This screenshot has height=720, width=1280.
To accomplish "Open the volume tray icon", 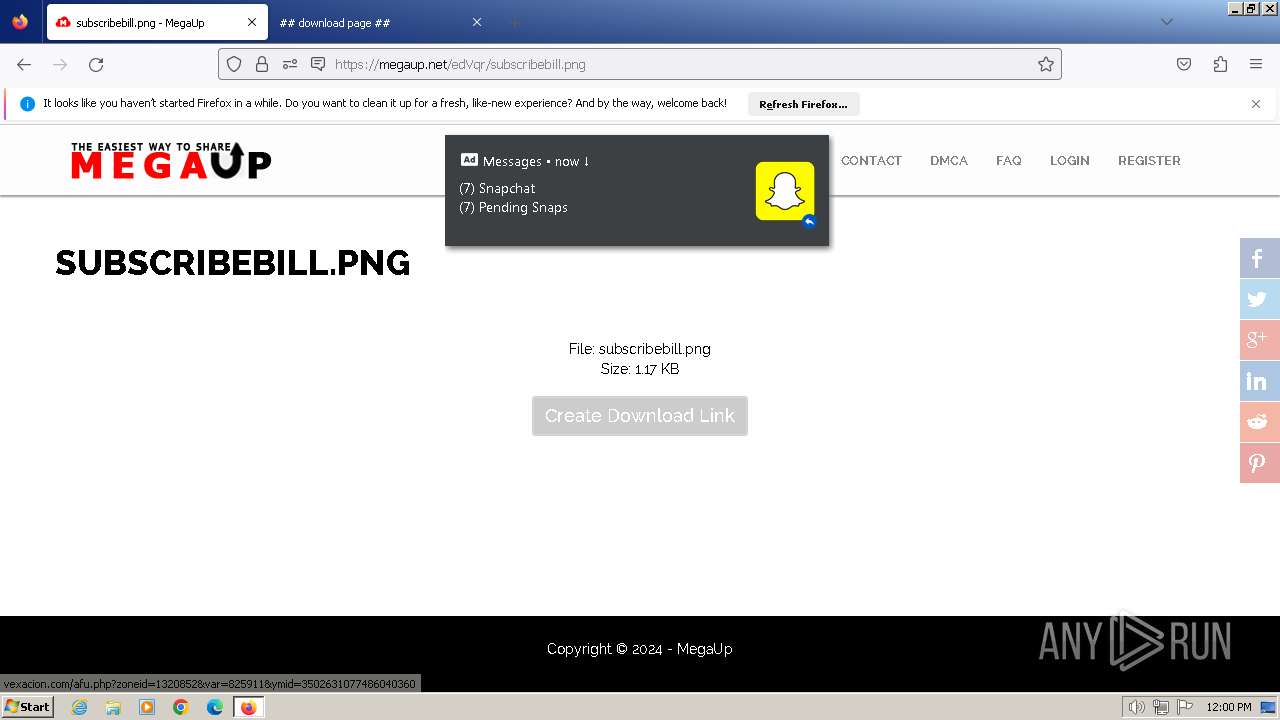I will pos(1136,707).
